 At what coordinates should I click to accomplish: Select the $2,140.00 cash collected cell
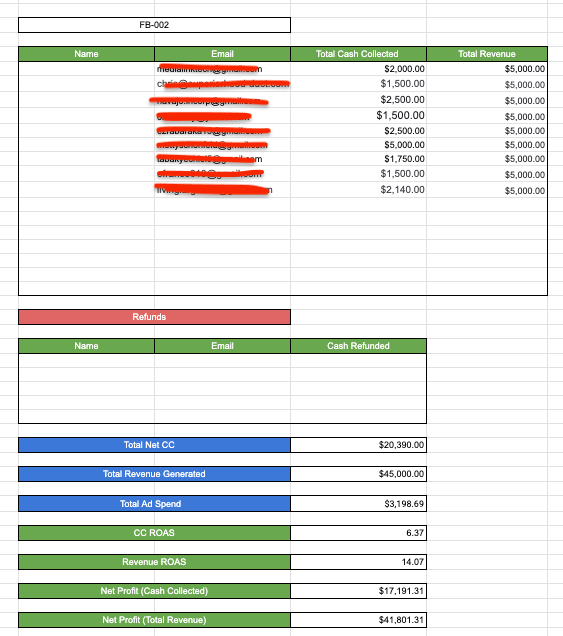coord(358,189)
